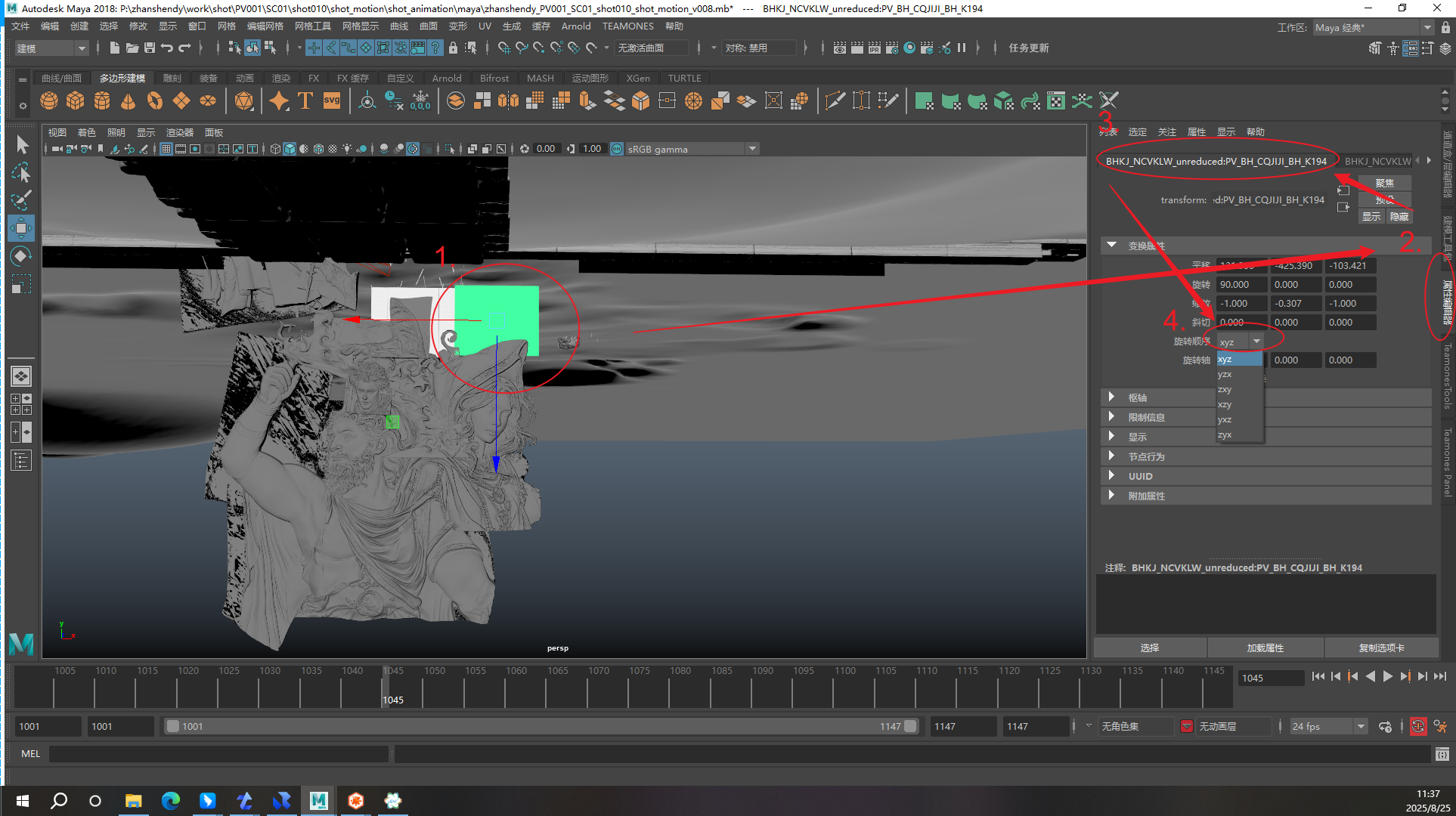This screenshot has width=1456, height=816.
Task: Toggle the auto keyframe button
Action: (x=1418, y=726)
